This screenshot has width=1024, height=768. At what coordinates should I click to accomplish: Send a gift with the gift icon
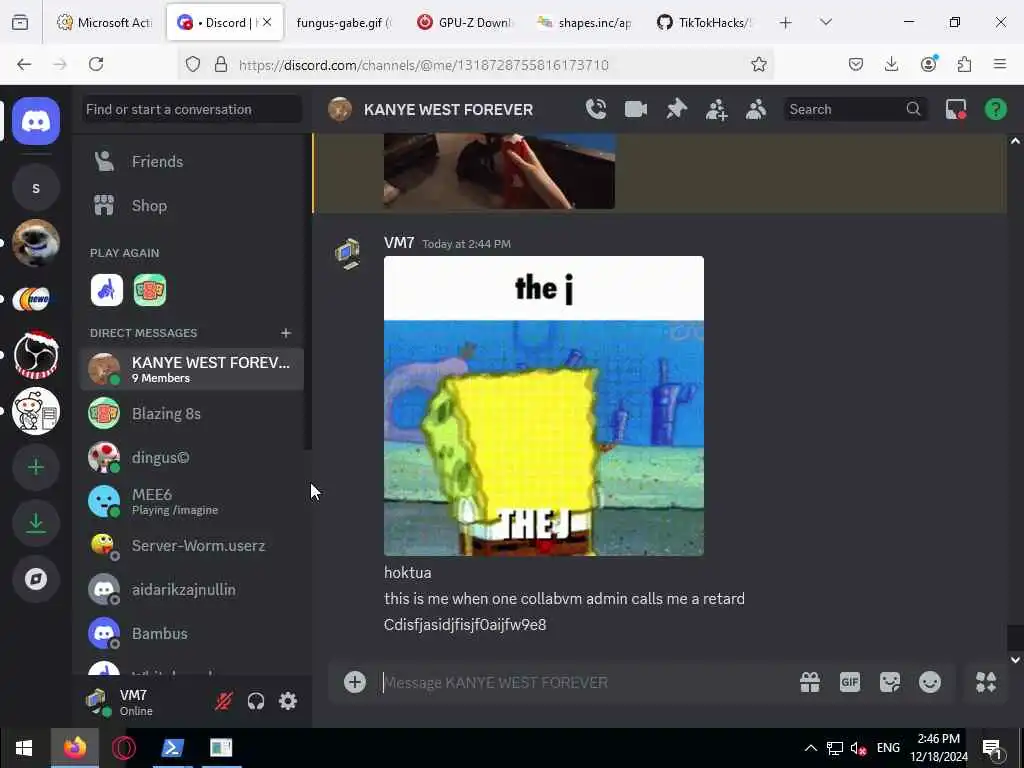[x=810, y=682]
